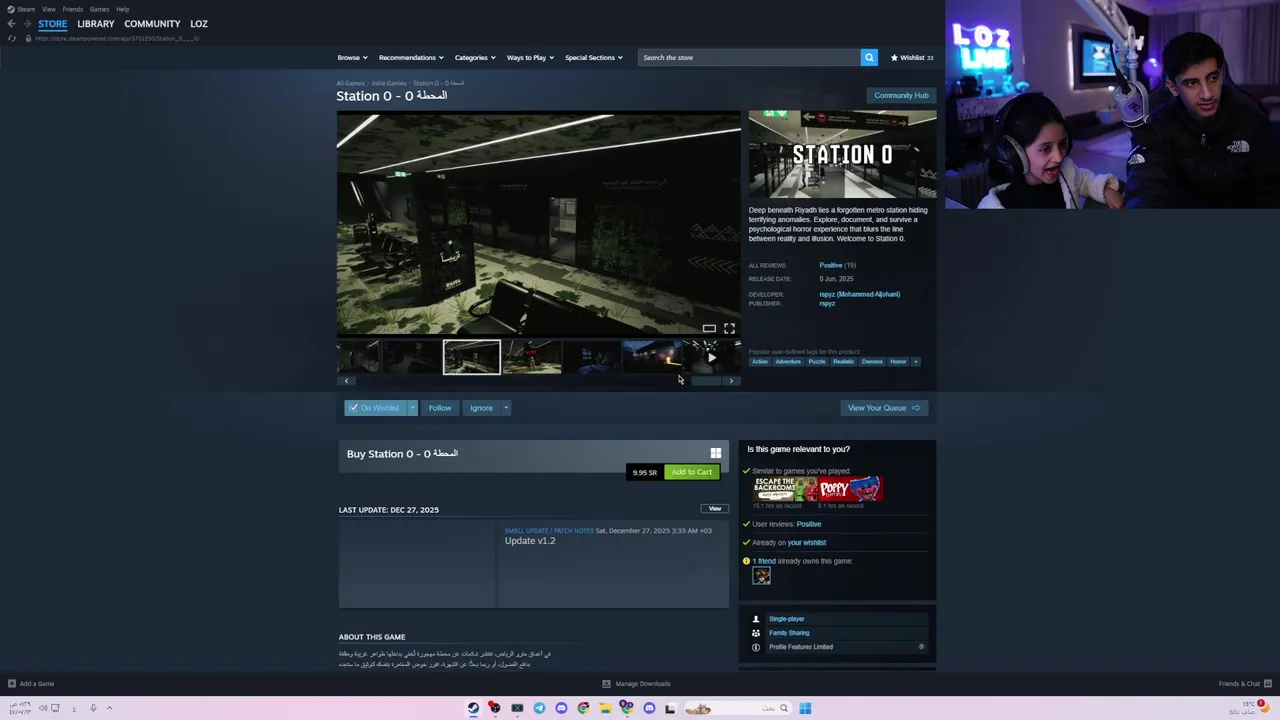Click the Windows platform icon

(715, 453)
